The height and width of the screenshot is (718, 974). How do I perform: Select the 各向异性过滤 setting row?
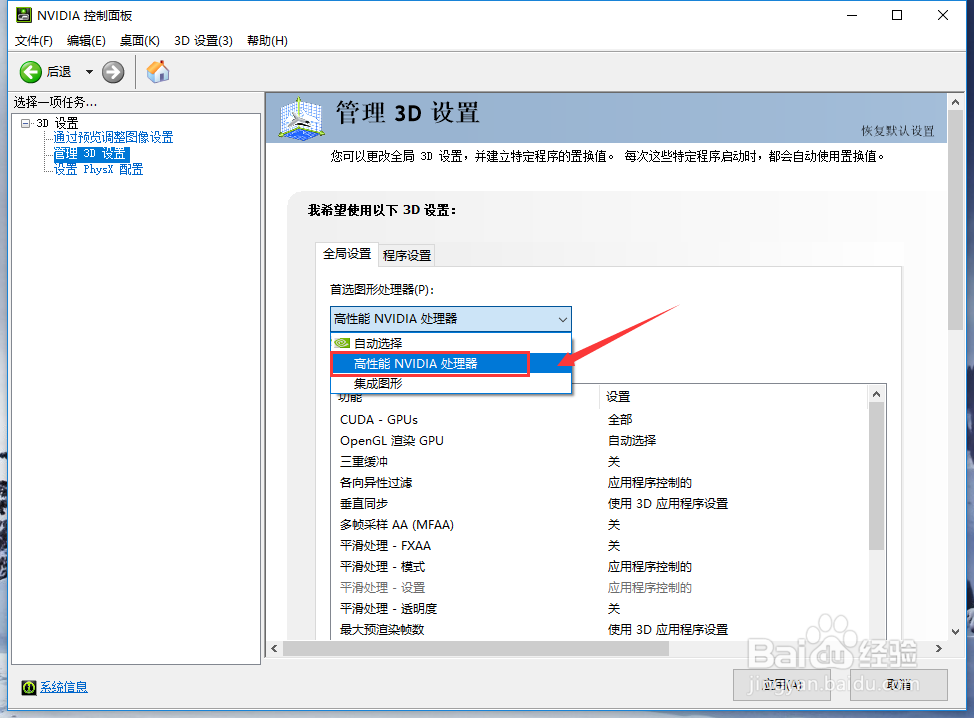pos(600,483)
